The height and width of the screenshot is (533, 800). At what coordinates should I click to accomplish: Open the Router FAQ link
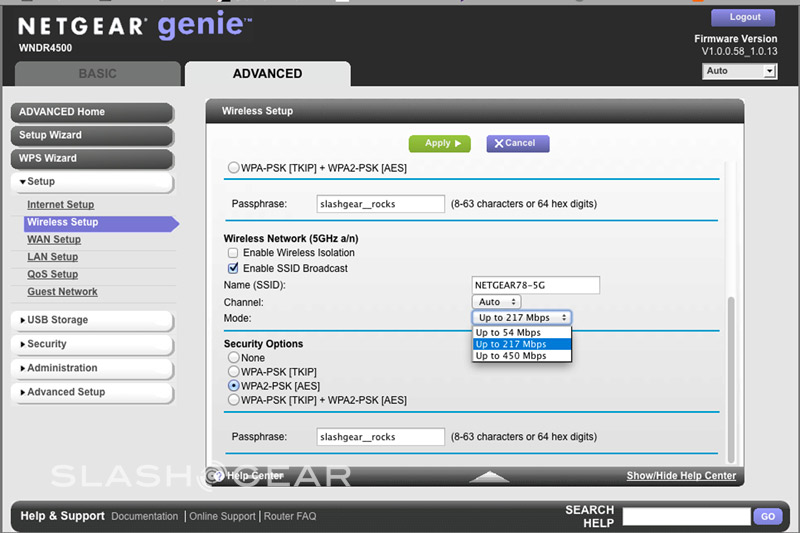pos(291,517)
